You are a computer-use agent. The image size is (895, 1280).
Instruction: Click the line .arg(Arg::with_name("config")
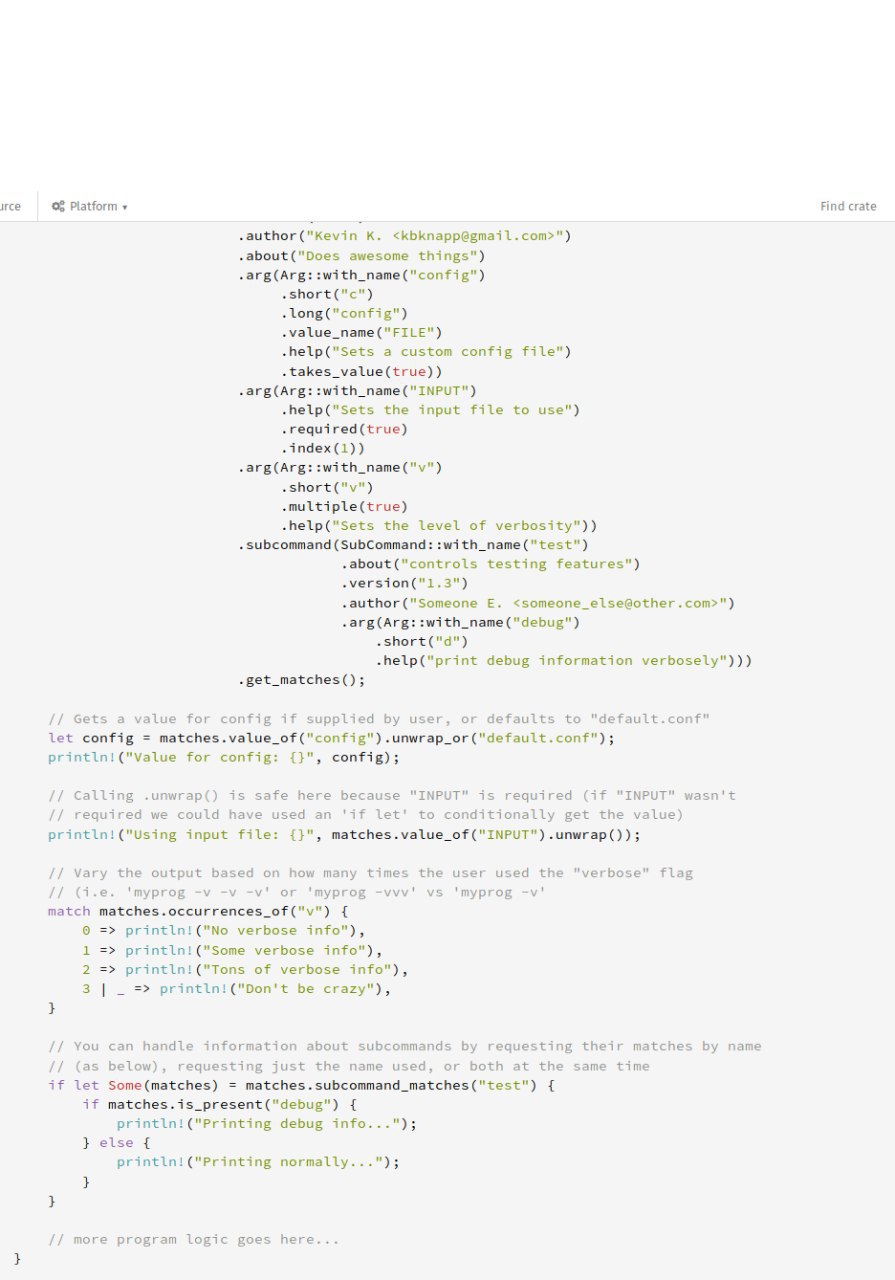361,274
